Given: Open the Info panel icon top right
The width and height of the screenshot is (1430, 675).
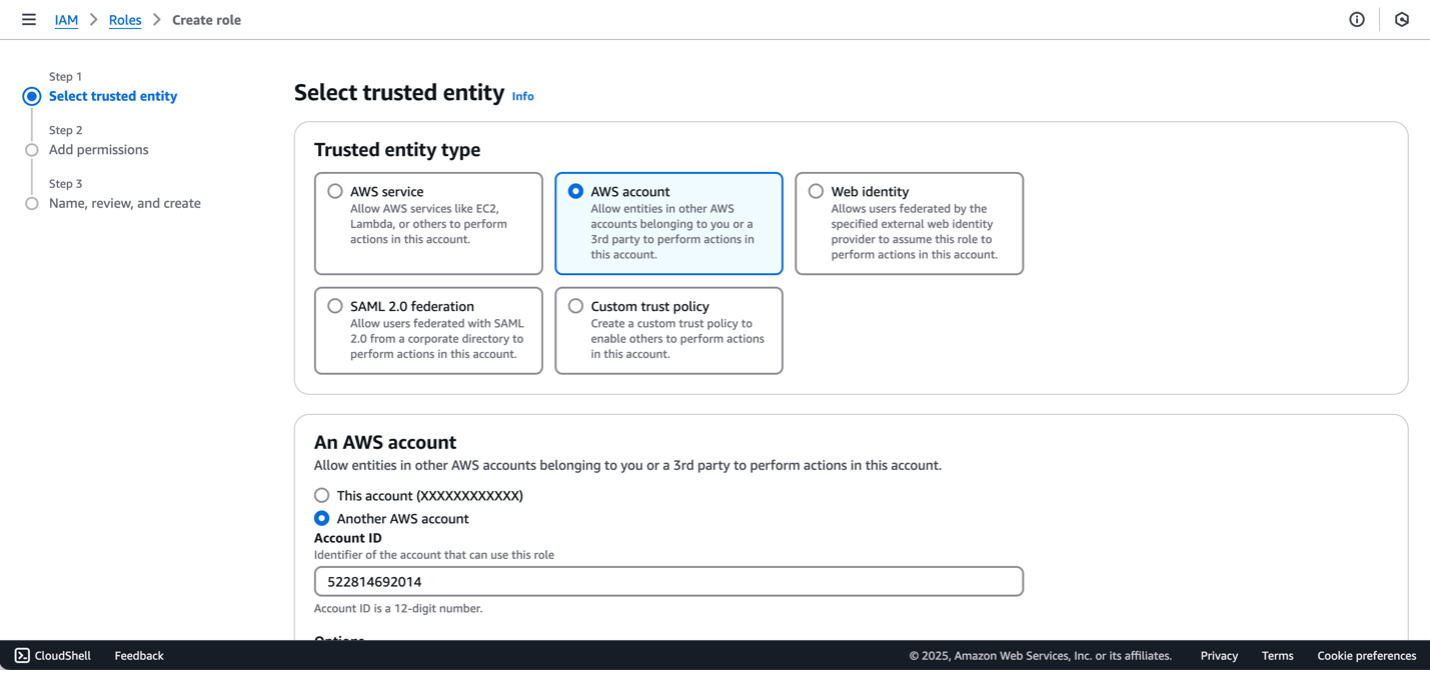Looking at the screenshot, I should click(1356, 19).
